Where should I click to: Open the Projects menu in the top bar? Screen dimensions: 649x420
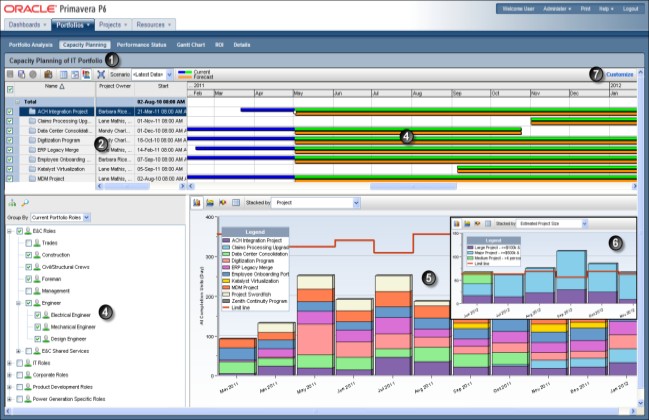[113, 22]
